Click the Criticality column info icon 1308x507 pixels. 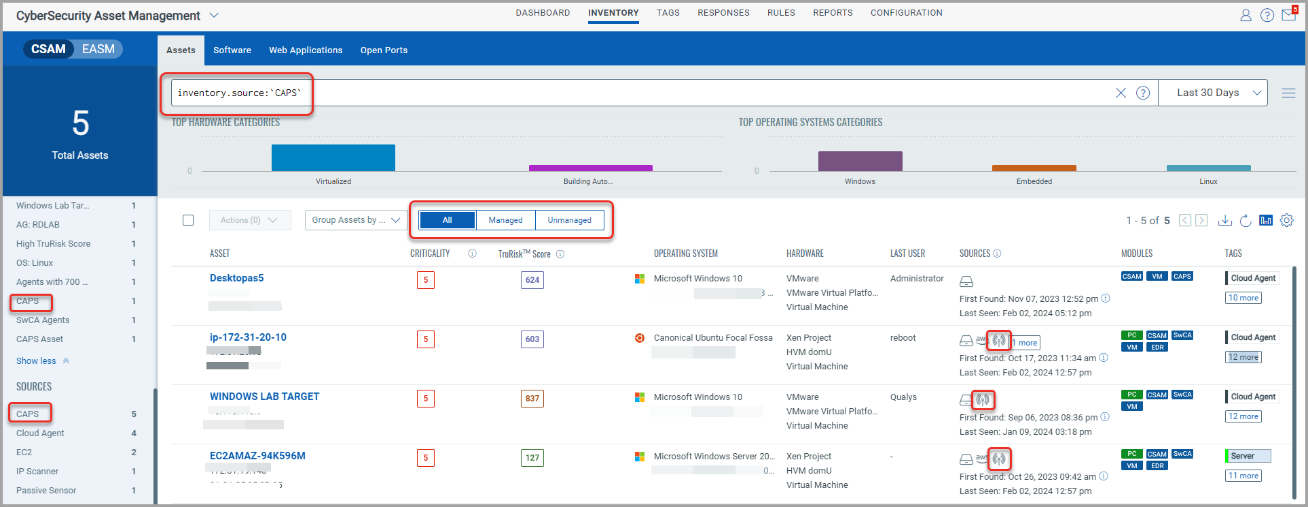tap(472, 254)
